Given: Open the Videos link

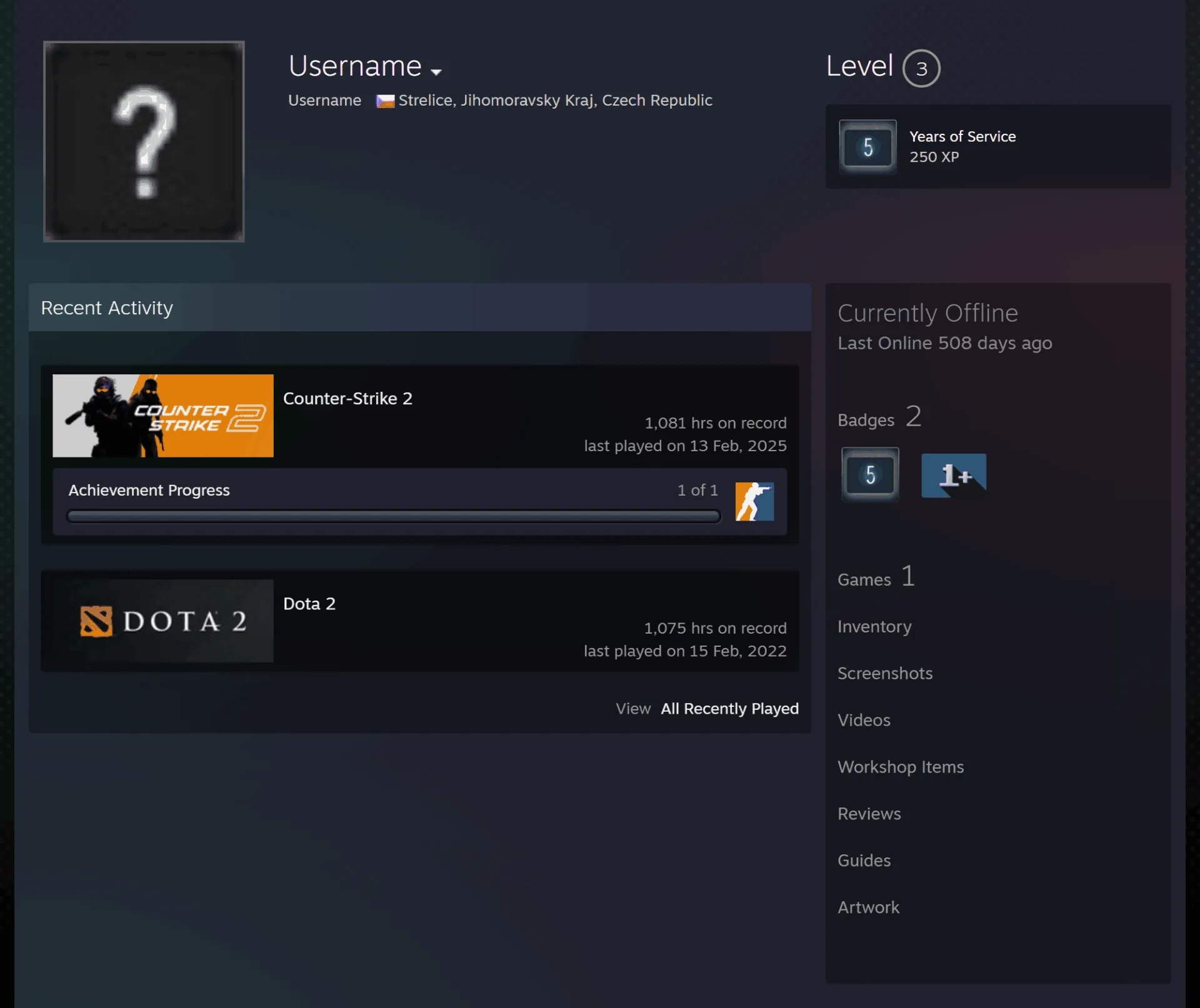Looking at the screenshot, I should (x=864, y=720).
